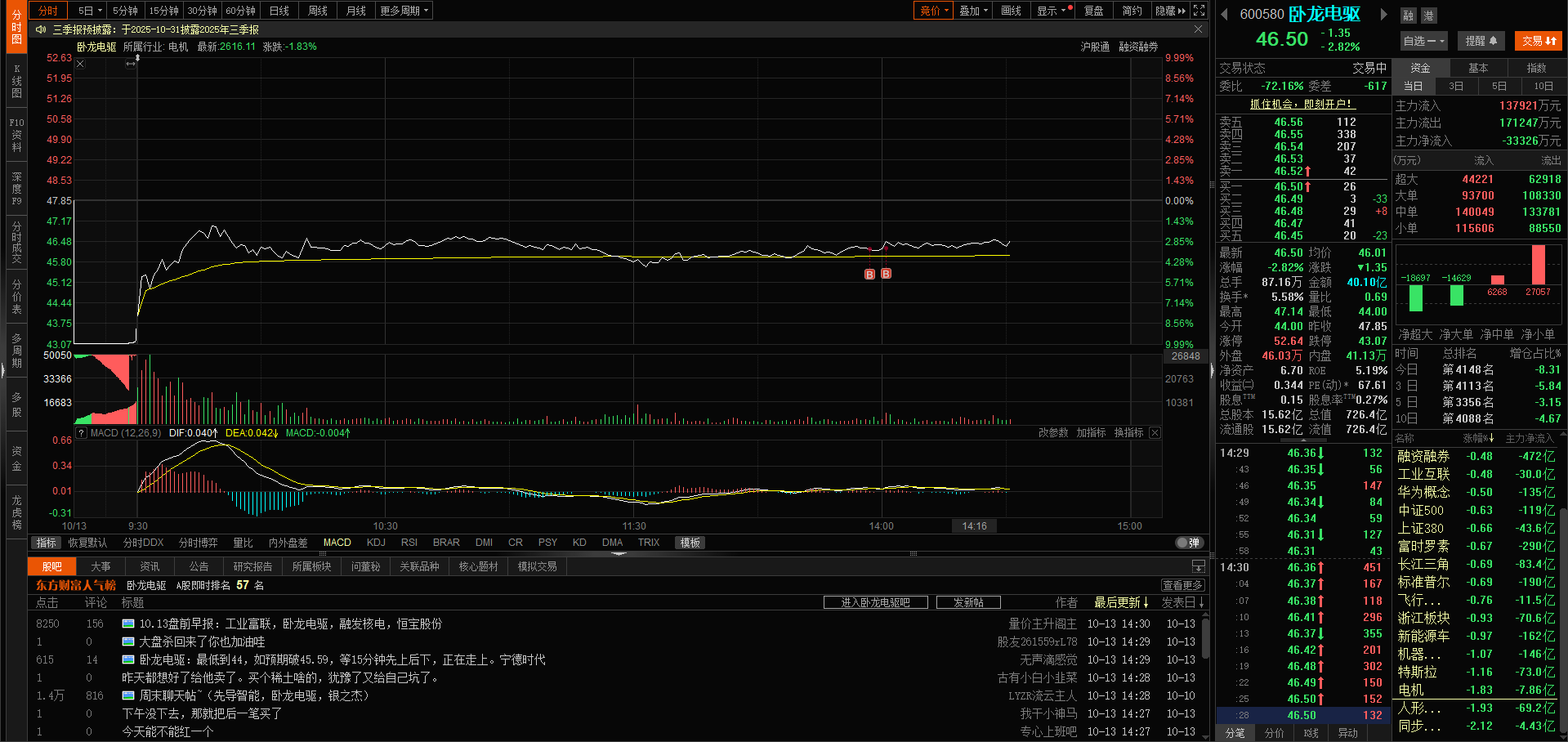The height and width of the screenshot is (742, 1568).
Task: Close the MACD indicator panel
Action: 1155,432
